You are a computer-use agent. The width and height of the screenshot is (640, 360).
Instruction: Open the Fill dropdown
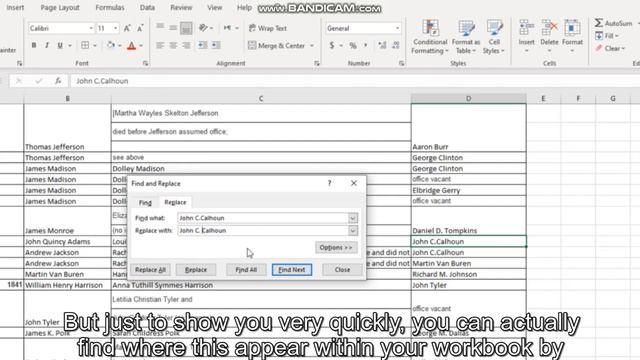[x=607, y=36]
